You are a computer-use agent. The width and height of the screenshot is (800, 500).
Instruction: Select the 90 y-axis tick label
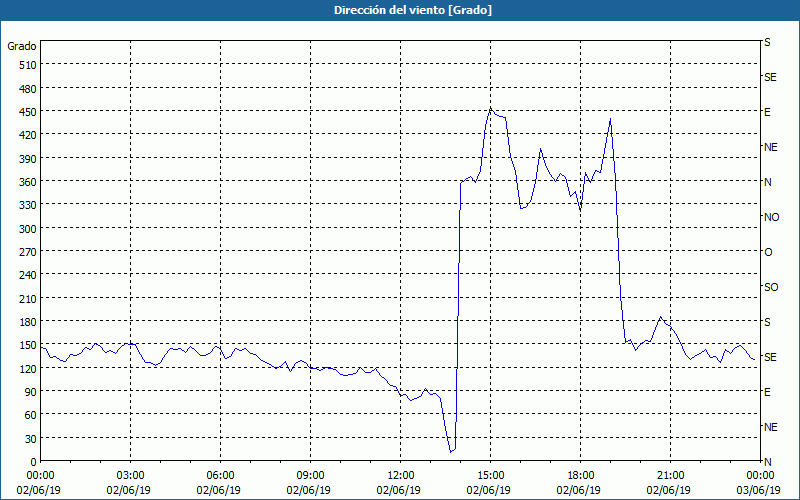pyautogui.click(x=31, y=392)
